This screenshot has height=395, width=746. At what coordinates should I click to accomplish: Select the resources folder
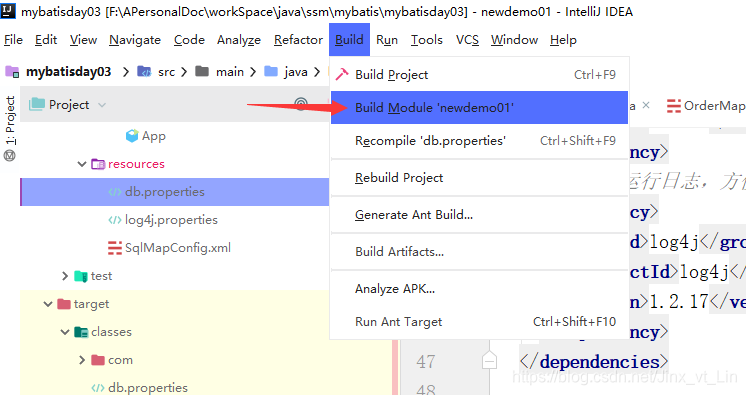136,164
